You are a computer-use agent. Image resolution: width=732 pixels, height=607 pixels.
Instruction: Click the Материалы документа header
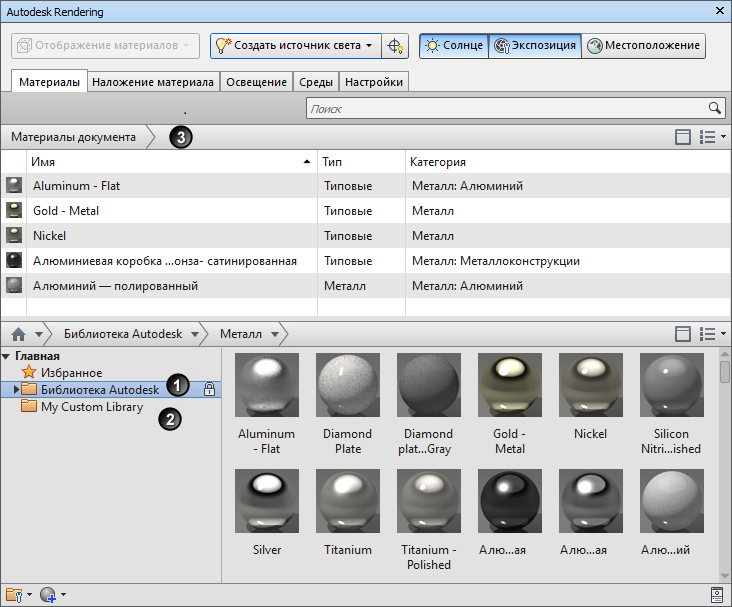pos(74,137)
